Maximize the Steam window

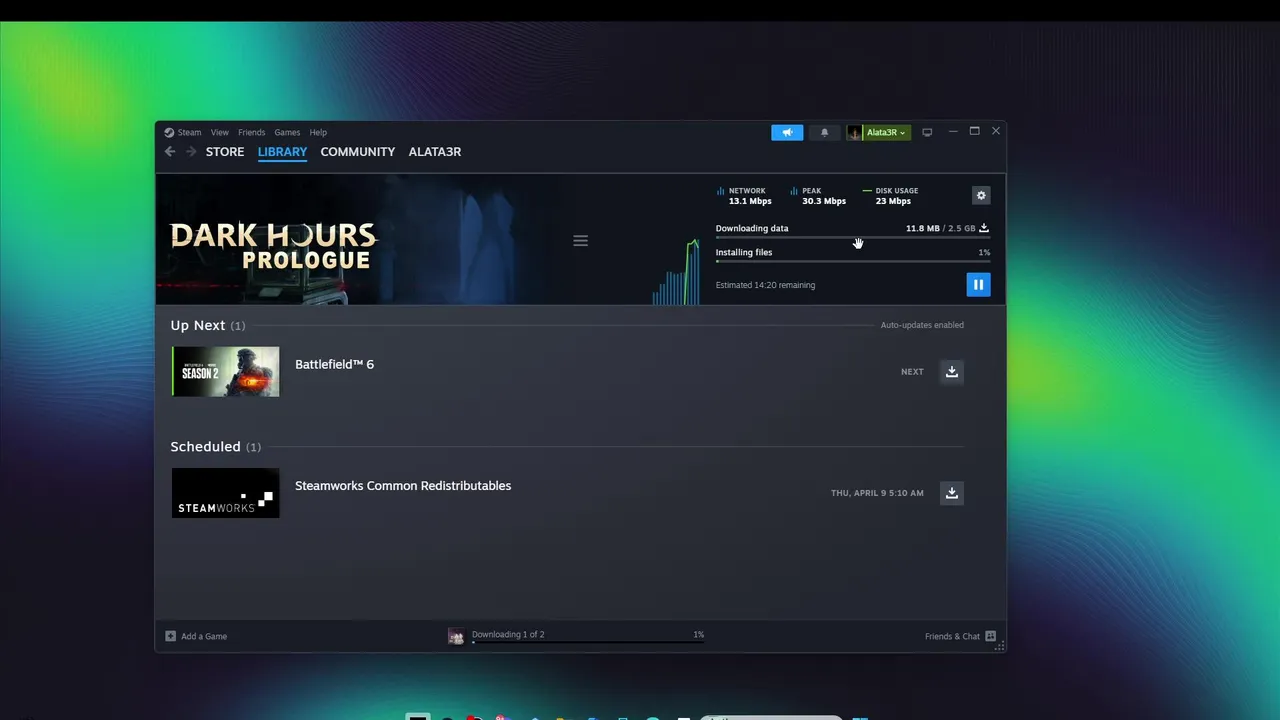click(974, 131)
